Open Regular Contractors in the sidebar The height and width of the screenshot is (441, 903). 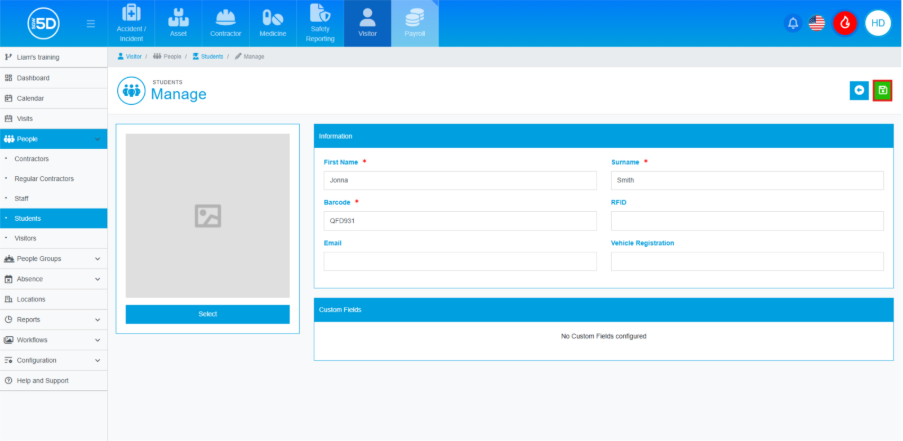tap(44, 178)
